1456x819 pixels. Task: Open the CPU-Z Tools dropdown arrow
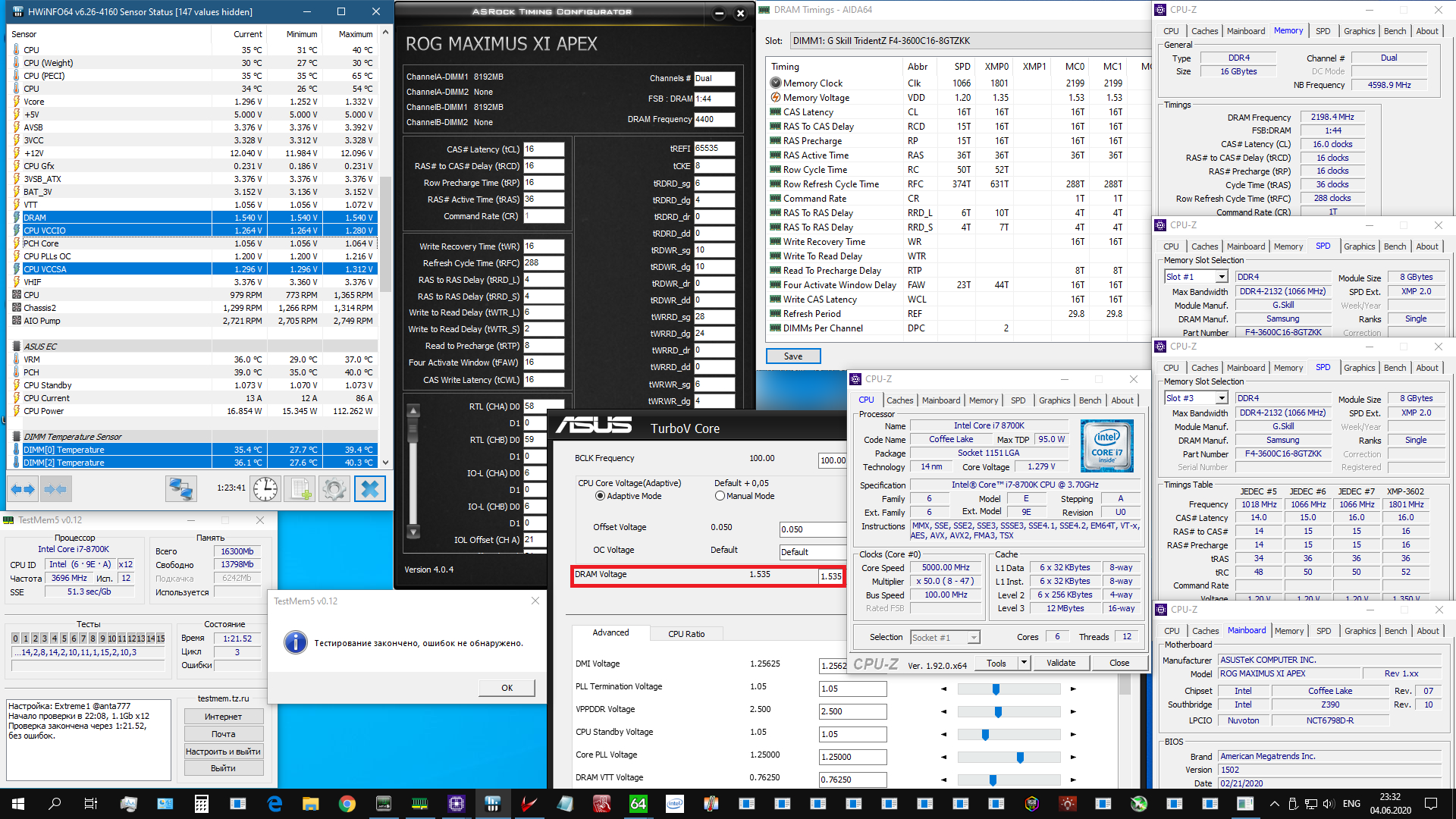click(1023, 663)
